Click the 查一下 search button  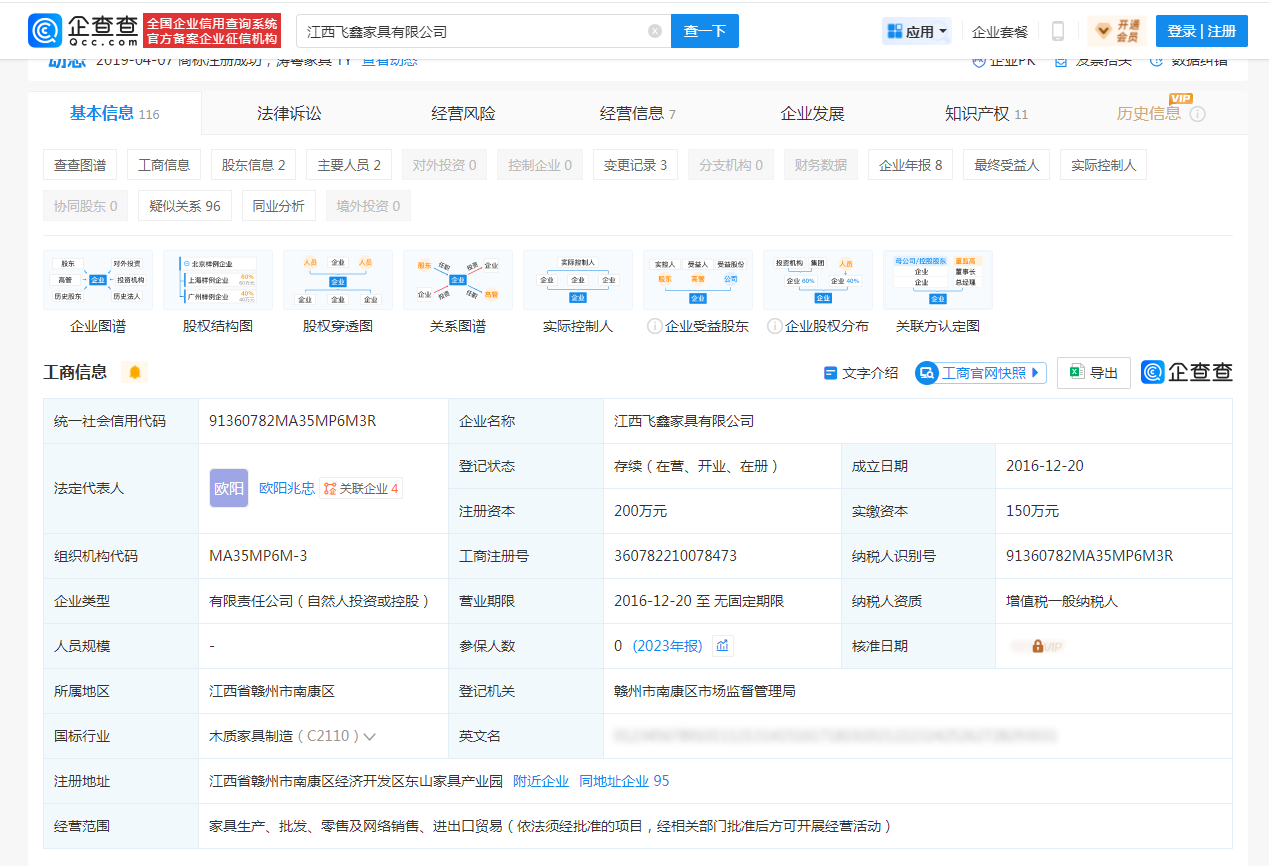[x=705, y=31]
